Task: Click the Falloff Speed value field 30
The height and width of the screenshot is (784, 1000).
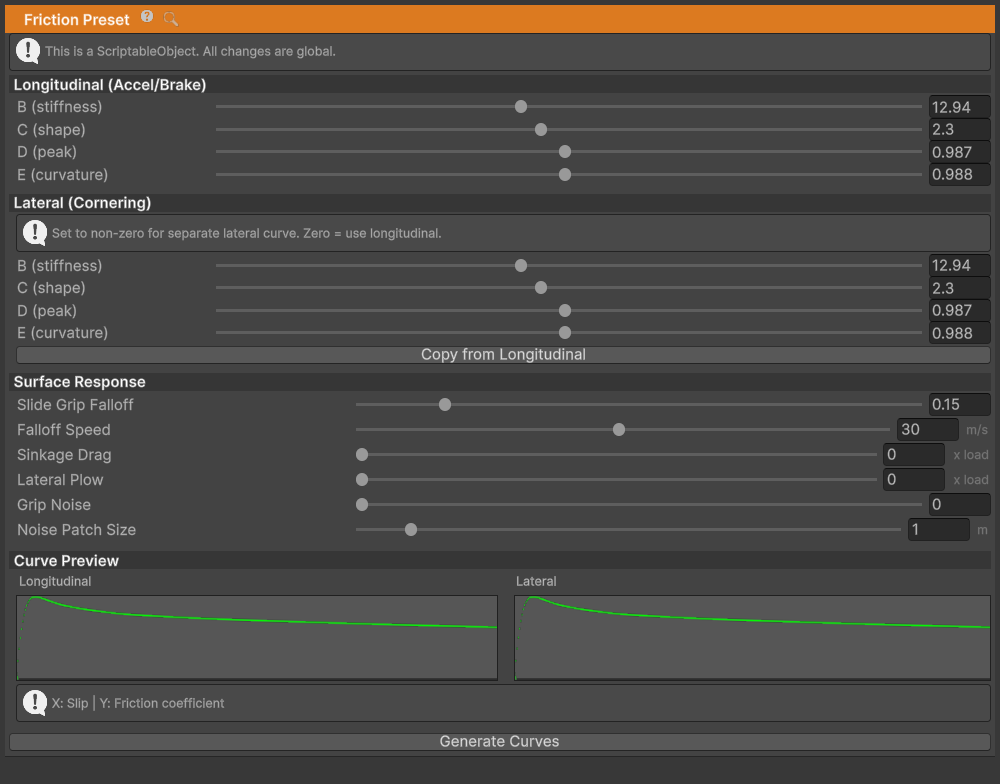Action: click(x=927, y=429)
